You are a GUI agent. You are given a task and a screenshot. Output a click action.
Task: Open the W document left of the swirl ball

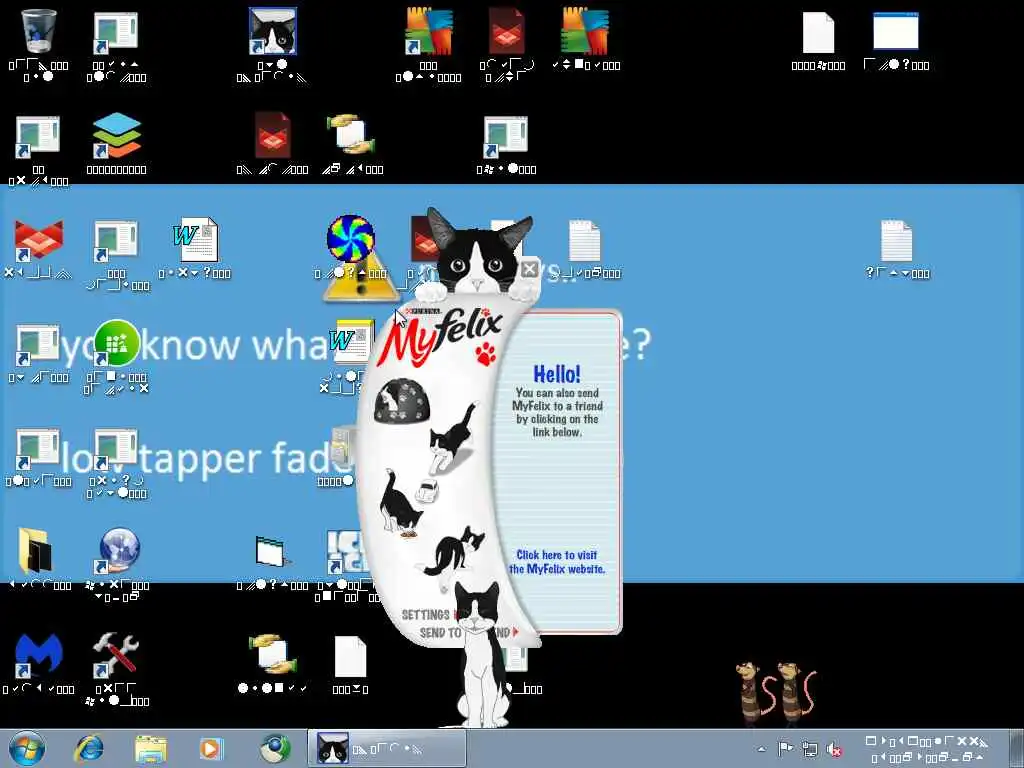pyautogui.click(x=195, y=239)
